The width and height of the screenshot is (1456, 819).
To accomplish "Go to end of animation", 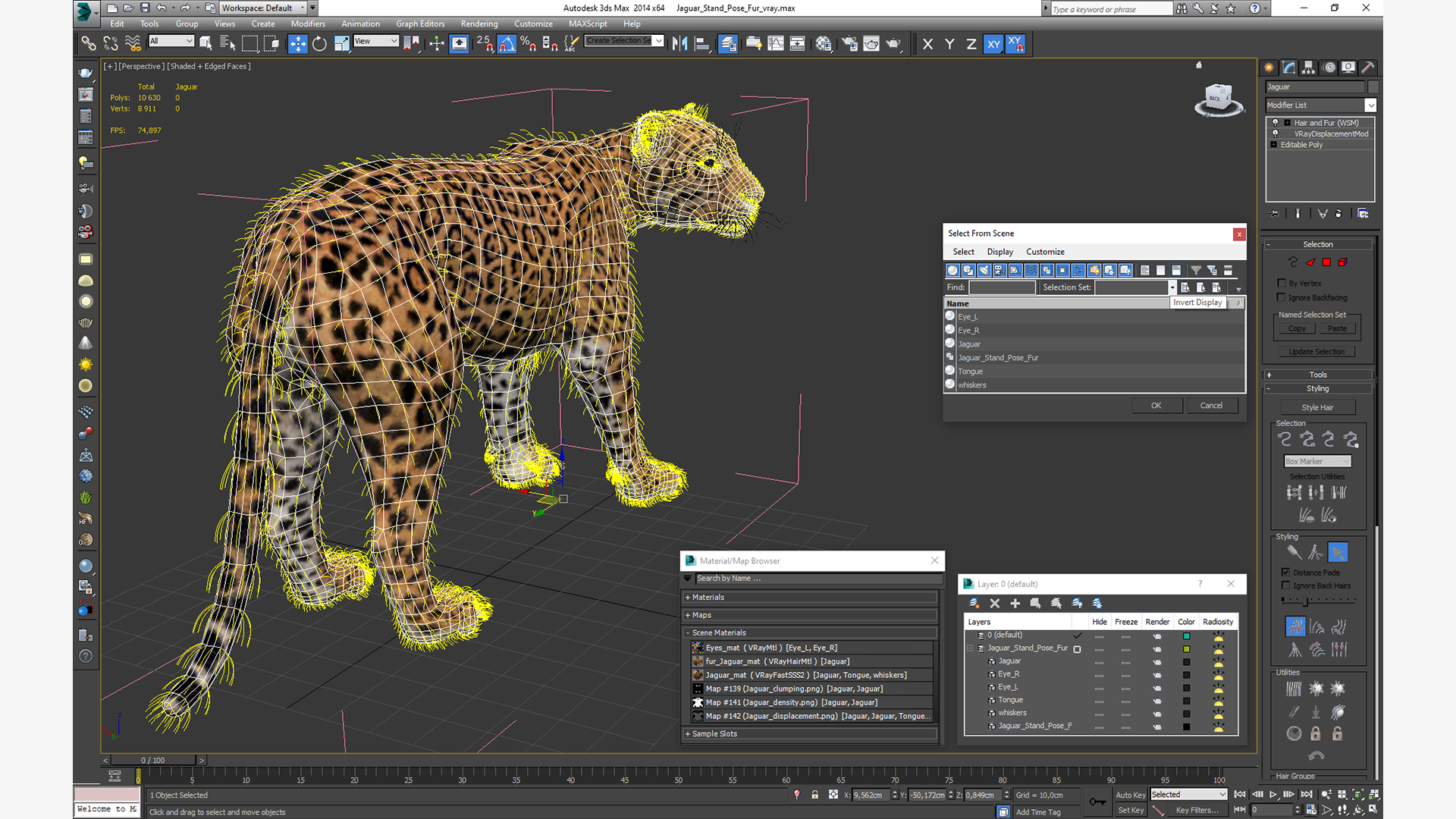I will pos(1306,795).
